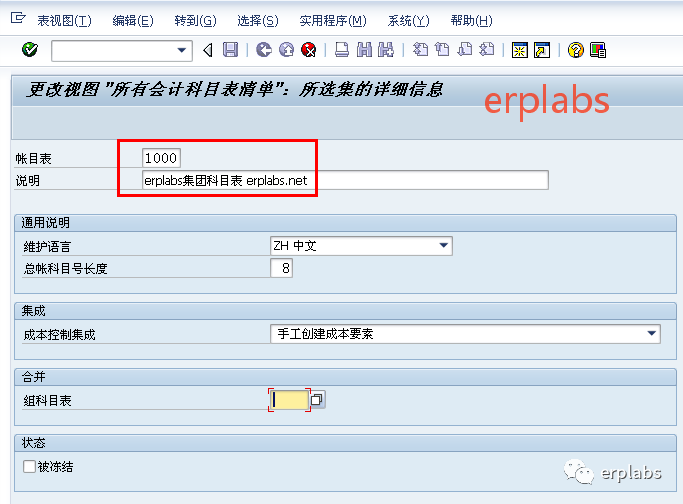Click the 组科目表 label

[47, 401]
